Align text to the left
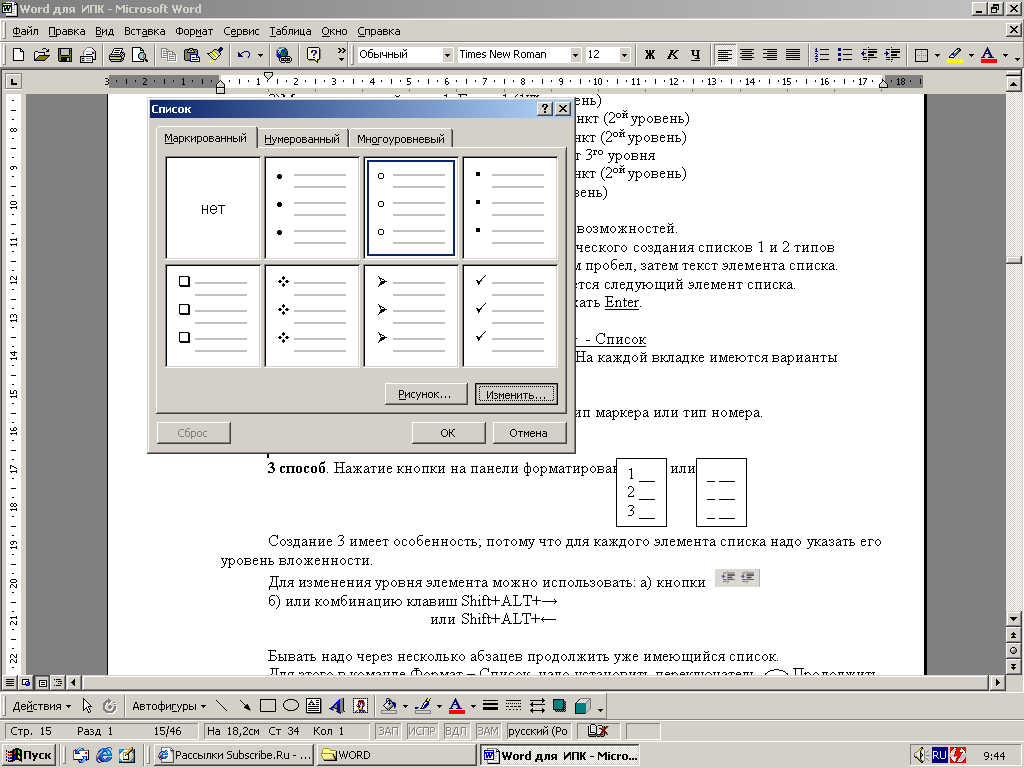Image resolution: width=1024 pixels, height=768 pixels. [724, 55]
